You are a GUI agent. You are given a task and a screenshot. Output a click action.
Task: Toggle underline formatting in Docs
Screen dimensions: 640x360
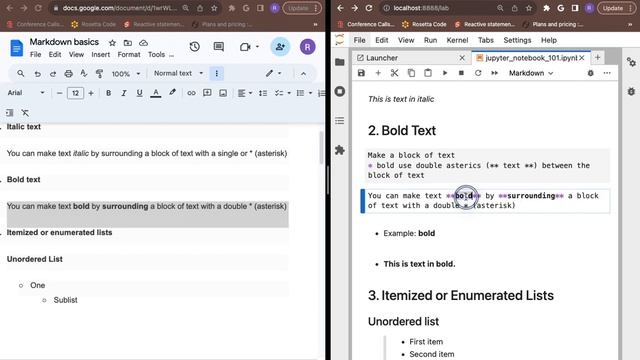click(x=139, y=93)
